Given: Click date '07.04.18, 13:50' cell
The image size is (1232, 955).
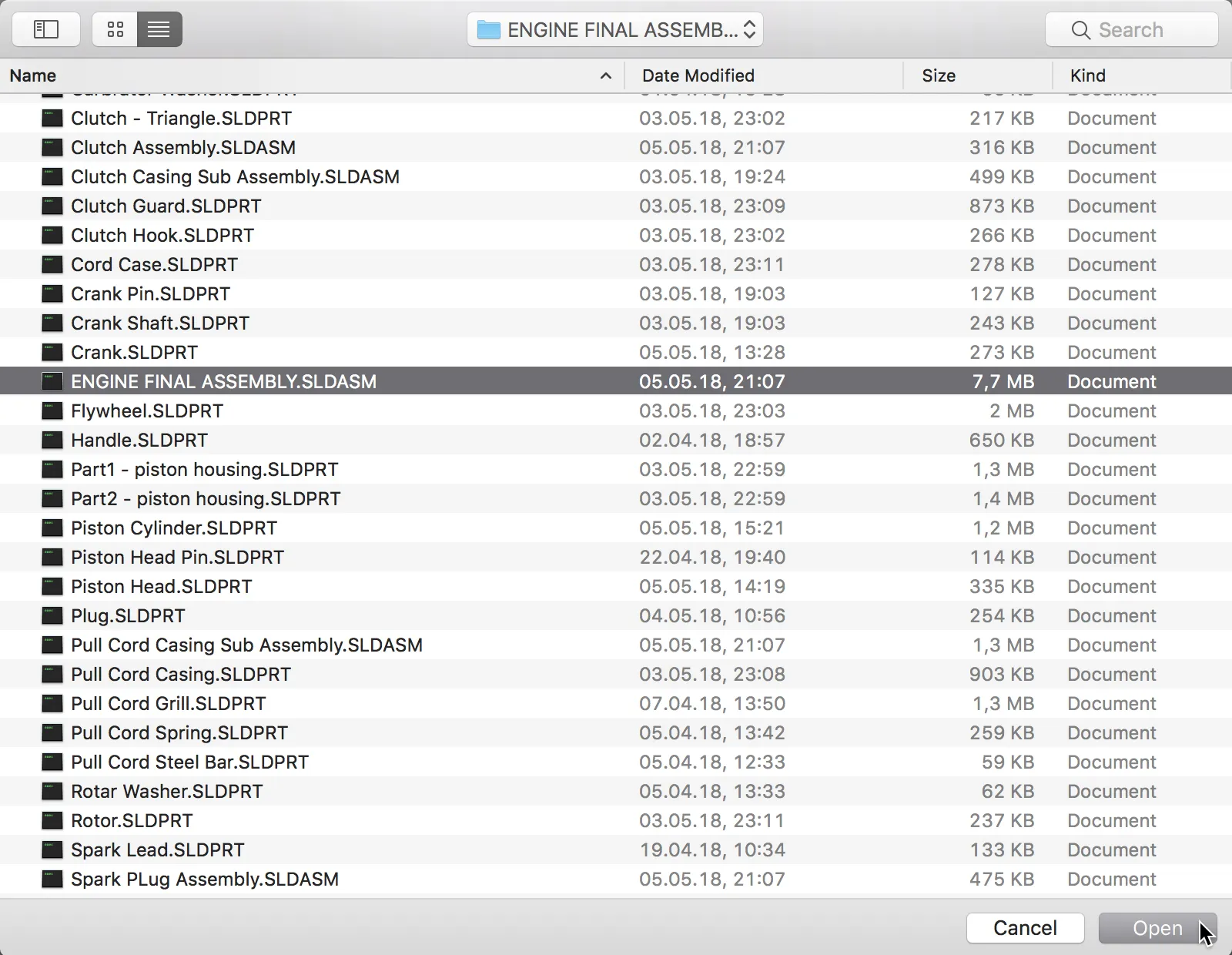Looking at the screenshot, I should pos(712,703).
